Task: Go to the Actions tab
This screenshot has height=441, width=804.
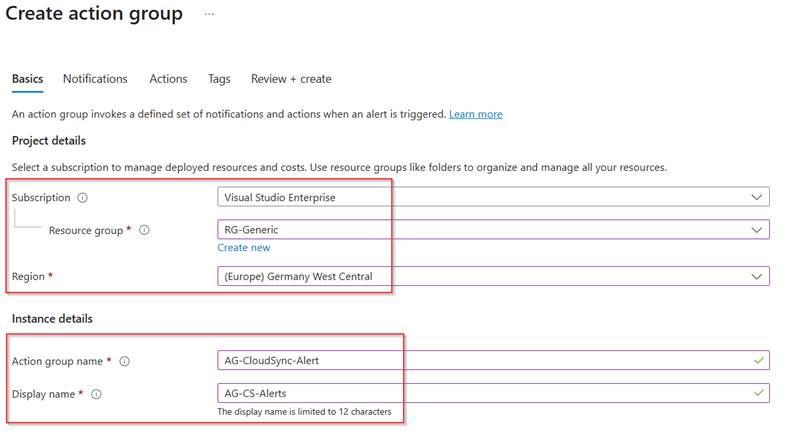Action: tap(168, 79)
